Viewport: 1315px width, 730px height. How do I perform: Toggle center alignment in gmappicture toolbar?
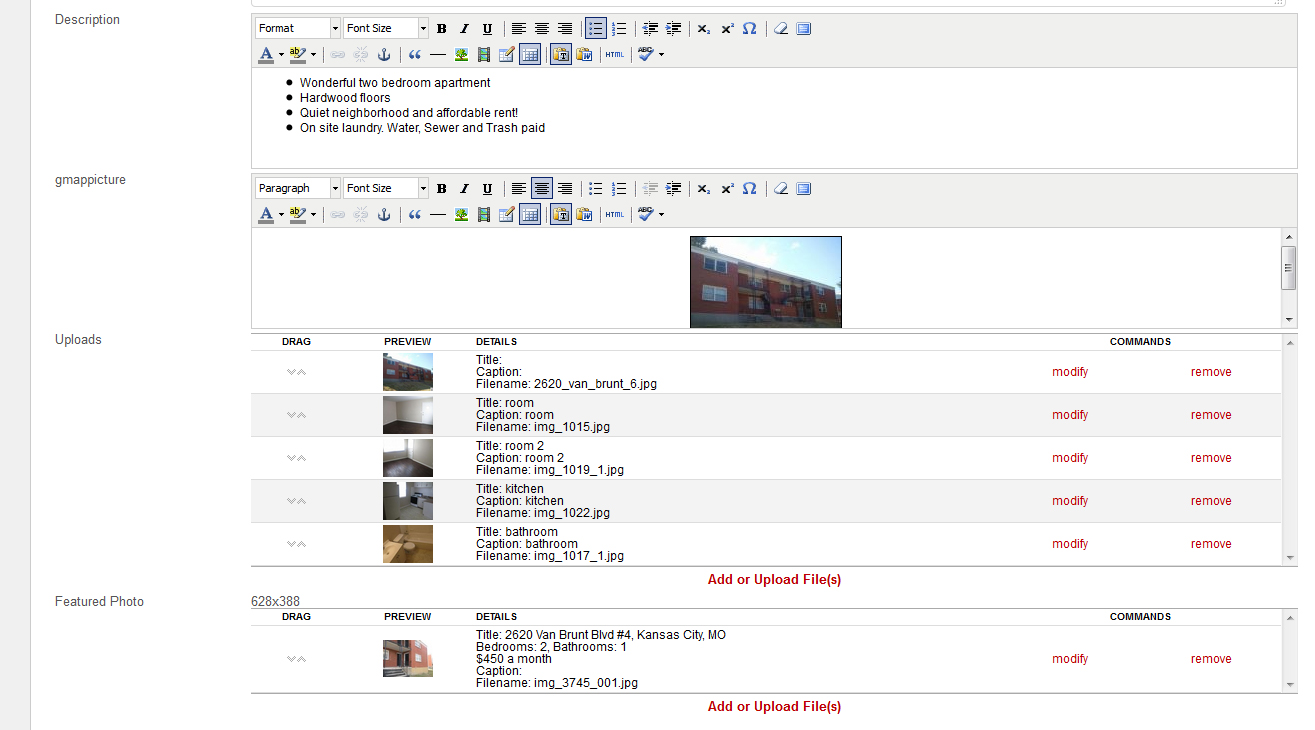tap(541, 189)
